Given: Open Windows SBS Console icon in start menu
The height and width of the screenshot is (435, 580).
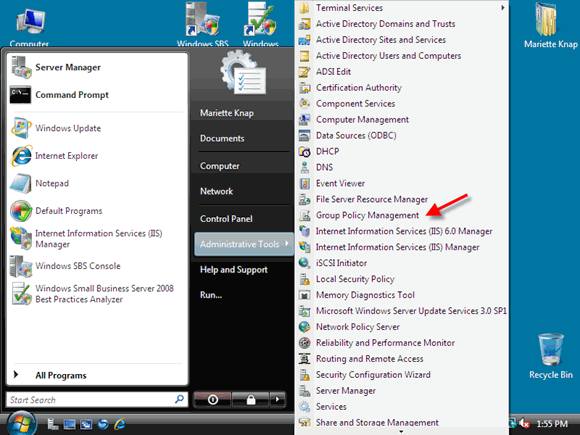Looking at the screenshot, I should 21,266.
